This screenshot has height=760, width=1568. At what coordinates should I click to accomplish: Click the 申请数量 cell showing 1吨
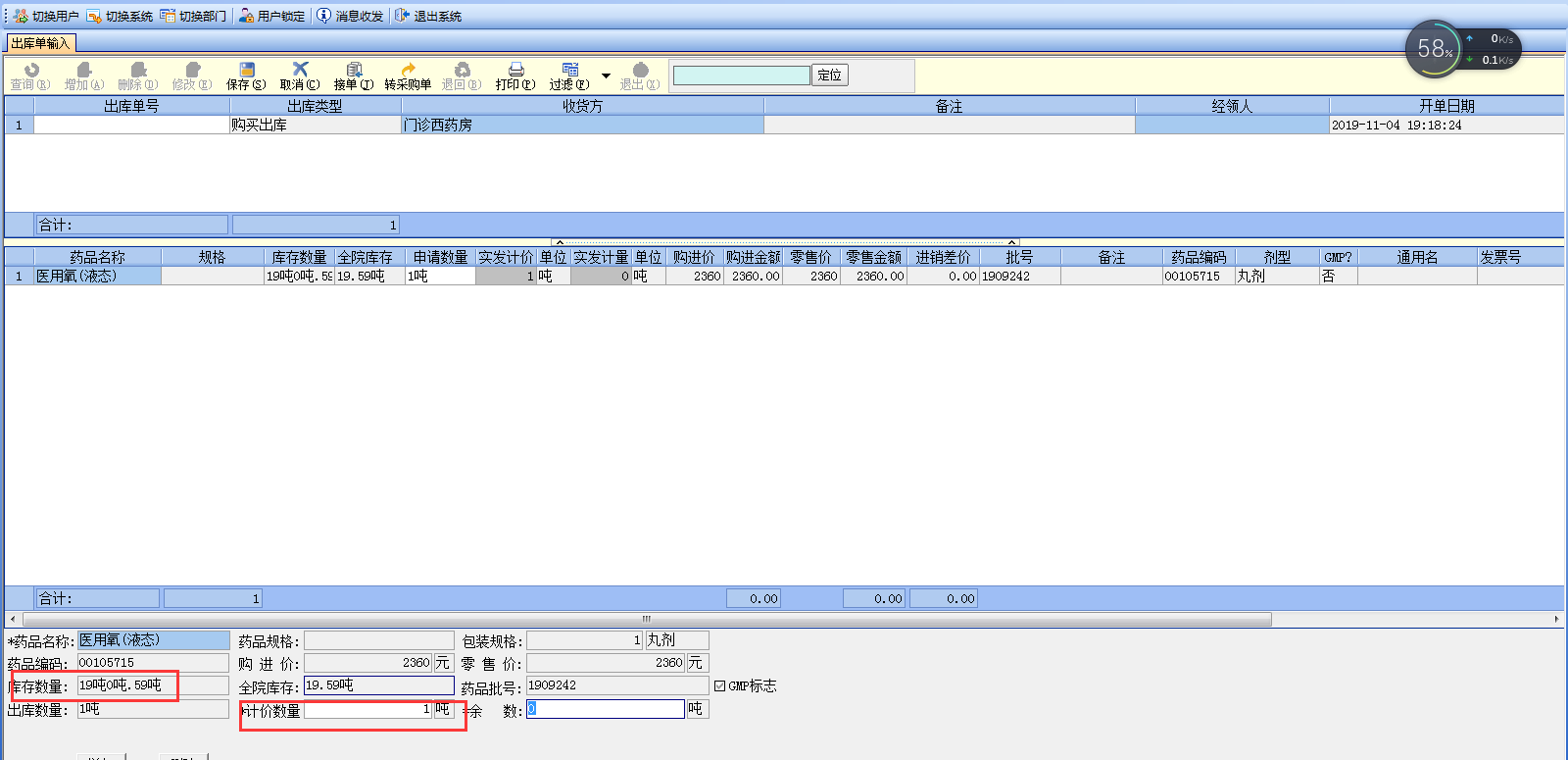point(440,277)
